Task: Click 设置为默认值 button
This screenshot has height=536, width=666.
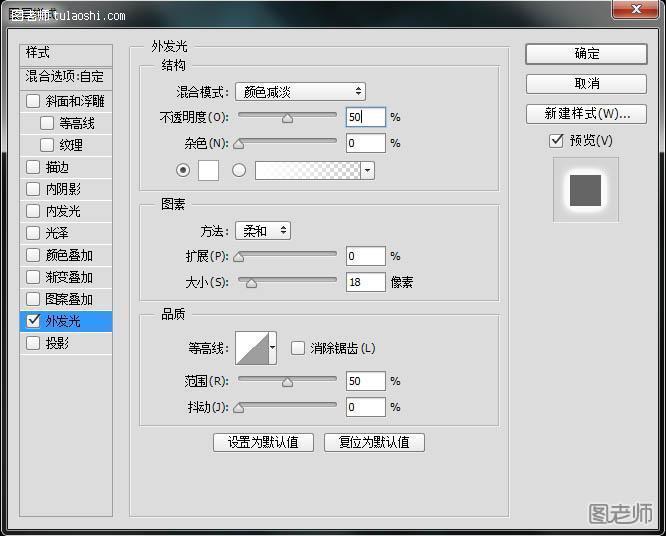Action: (263, 443)
